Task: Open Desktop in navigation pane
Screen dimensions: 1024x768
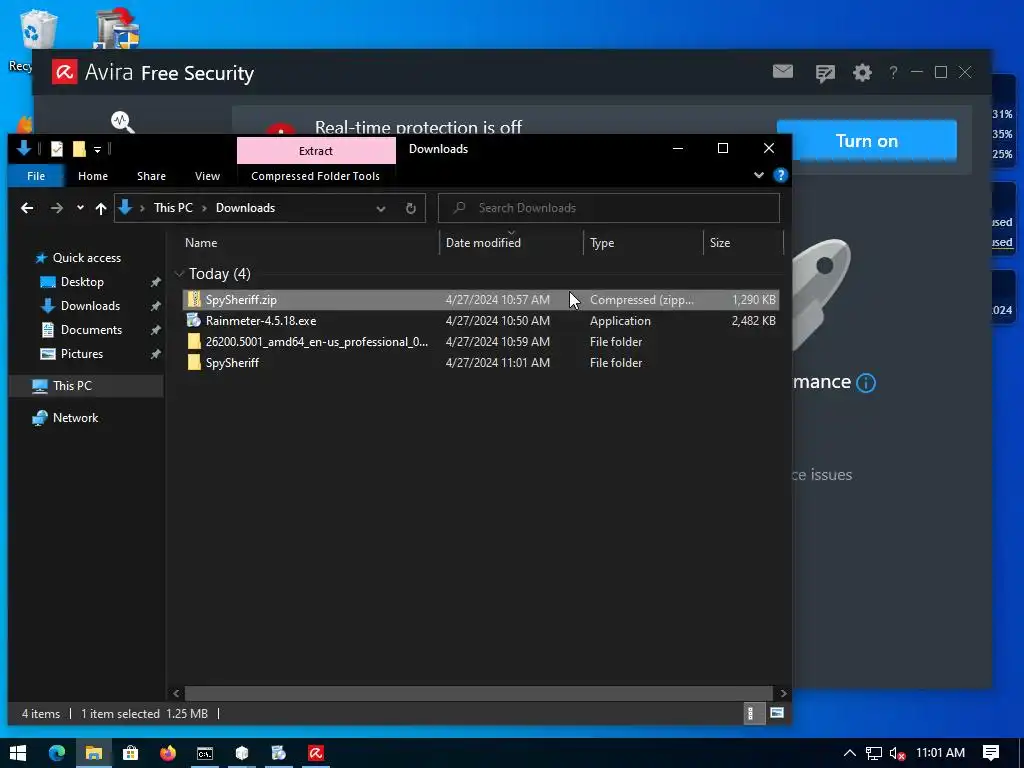Action: pyautogui.click(x=82, y=282)
